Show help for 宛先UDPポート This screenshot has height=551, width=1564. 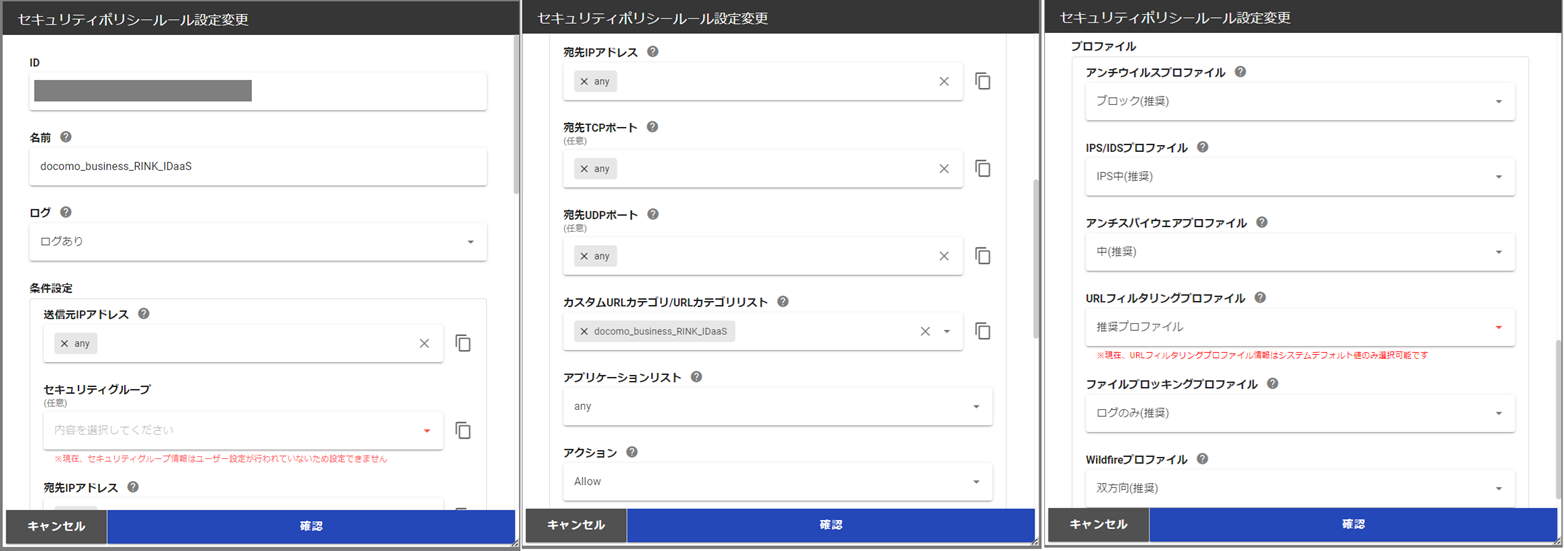click(x=654, y=214)
